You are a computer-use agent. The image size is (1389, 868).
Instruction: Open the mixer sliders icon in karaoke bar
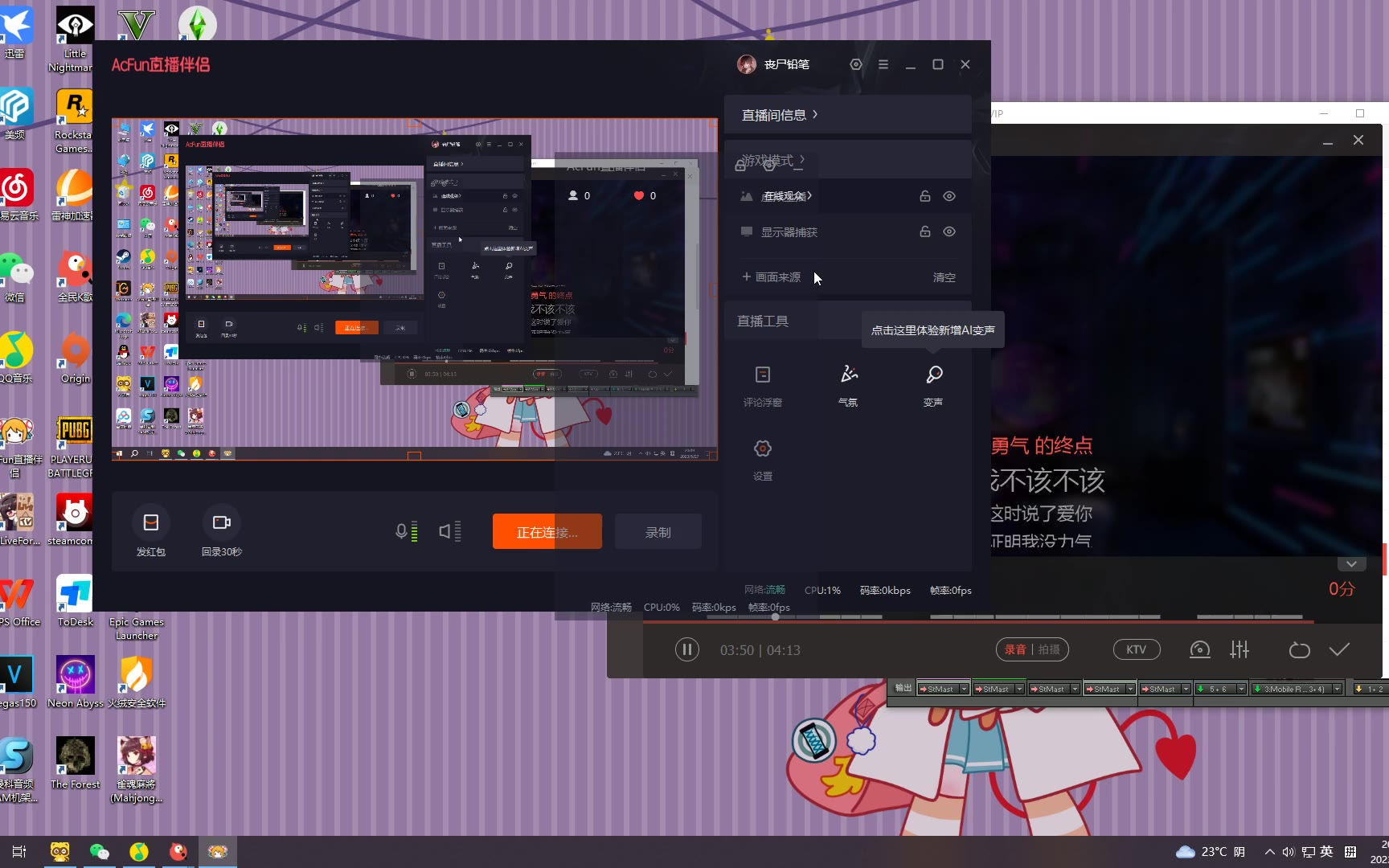[x=1239, y=649]
